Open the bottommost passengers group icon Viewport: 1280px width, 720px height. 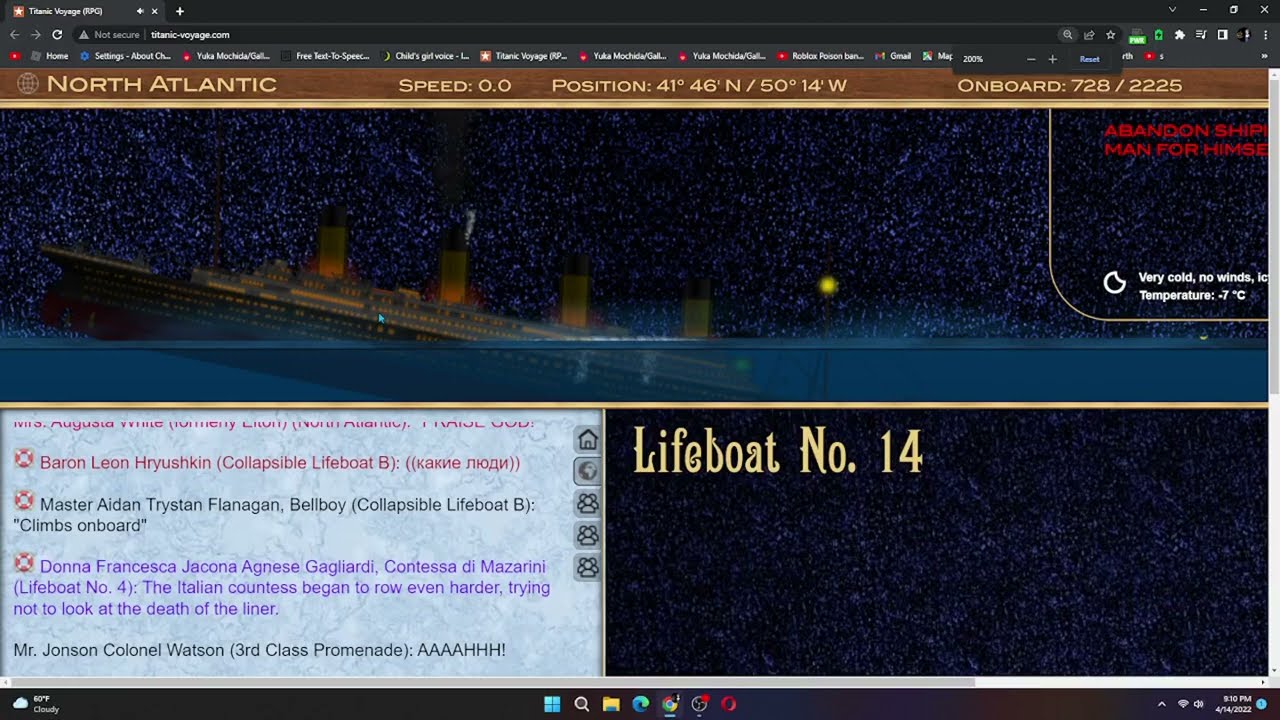588,567
